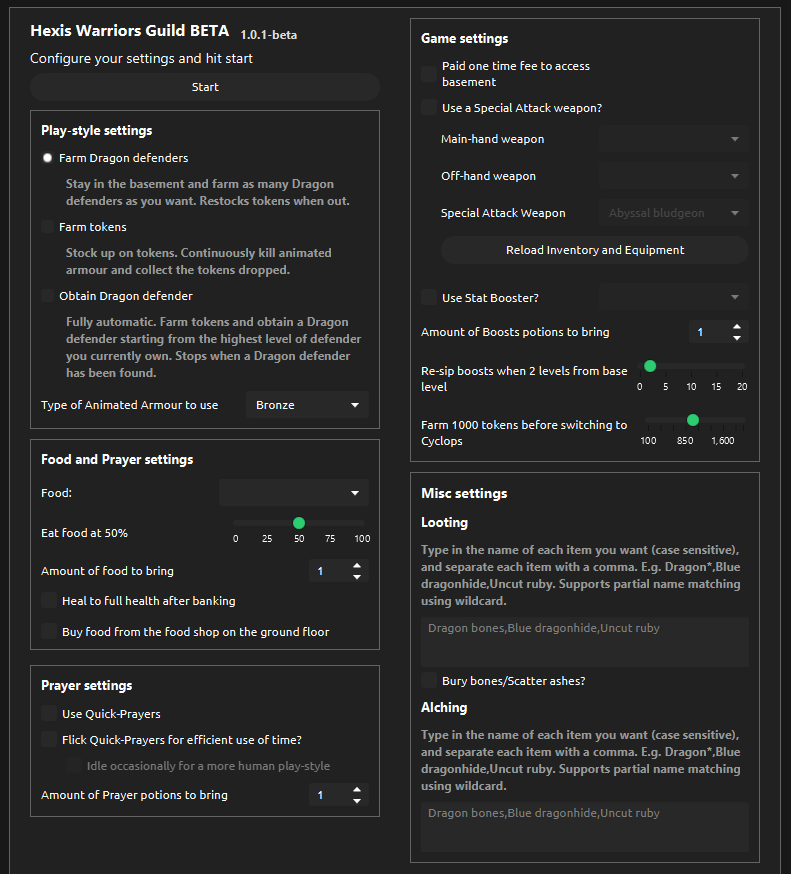Viewport: 791px width, 874px height.
Task: Open the Main-hand weapon dropdown
Action: 674,139
